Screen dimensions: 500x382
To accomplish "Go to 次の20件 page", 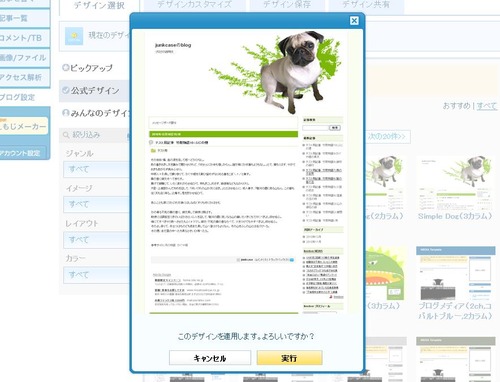I will pos(388,136).
